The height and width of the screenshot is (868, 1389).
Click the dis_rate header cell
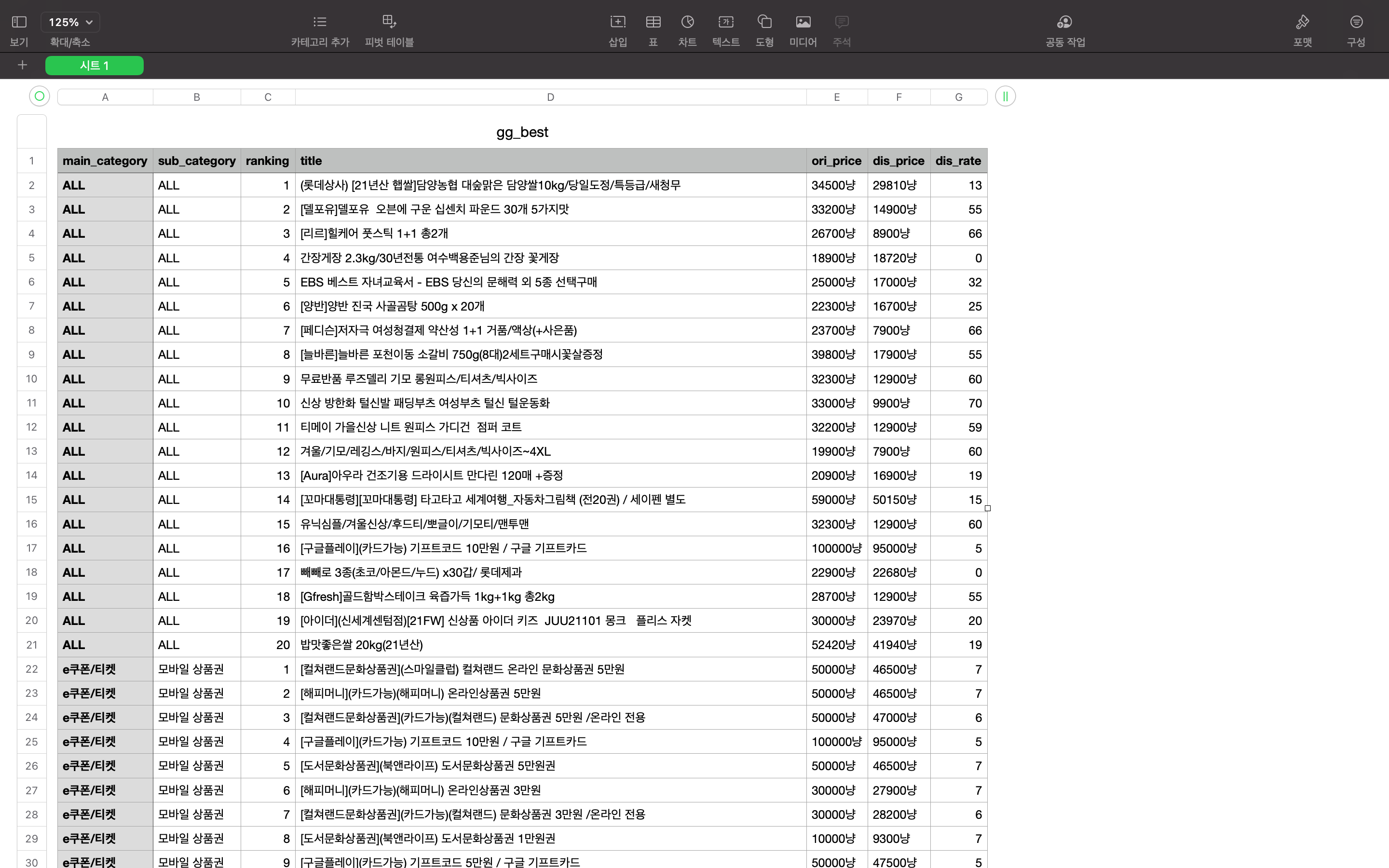(x=958, y=161)
